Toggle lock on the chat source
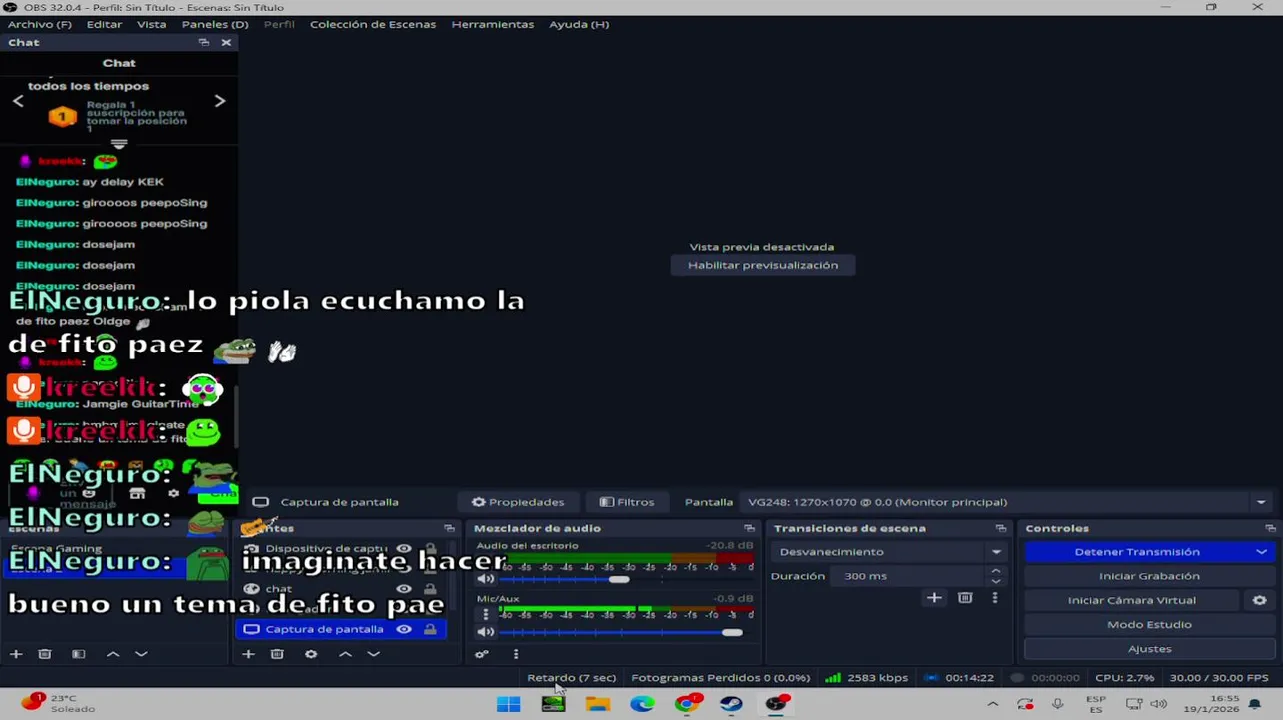Image resolution: width=1283 pixels, height=720 pixels. pos(430,589)
